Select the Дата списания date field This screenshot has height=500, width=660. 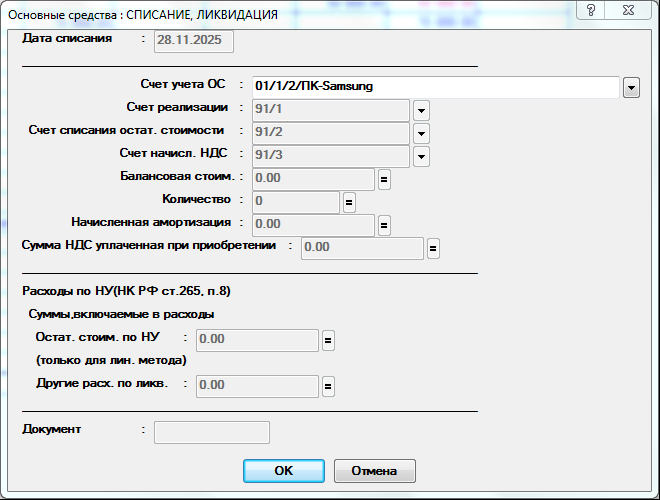coord(192,41)
